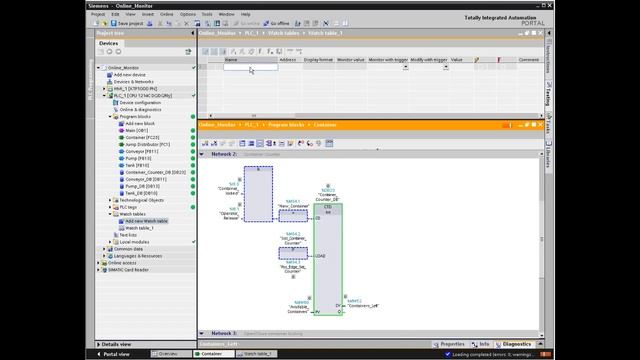Click the Overview button in the bottom bar
This screenshot has height=360, width=640.
pos(171,354)
